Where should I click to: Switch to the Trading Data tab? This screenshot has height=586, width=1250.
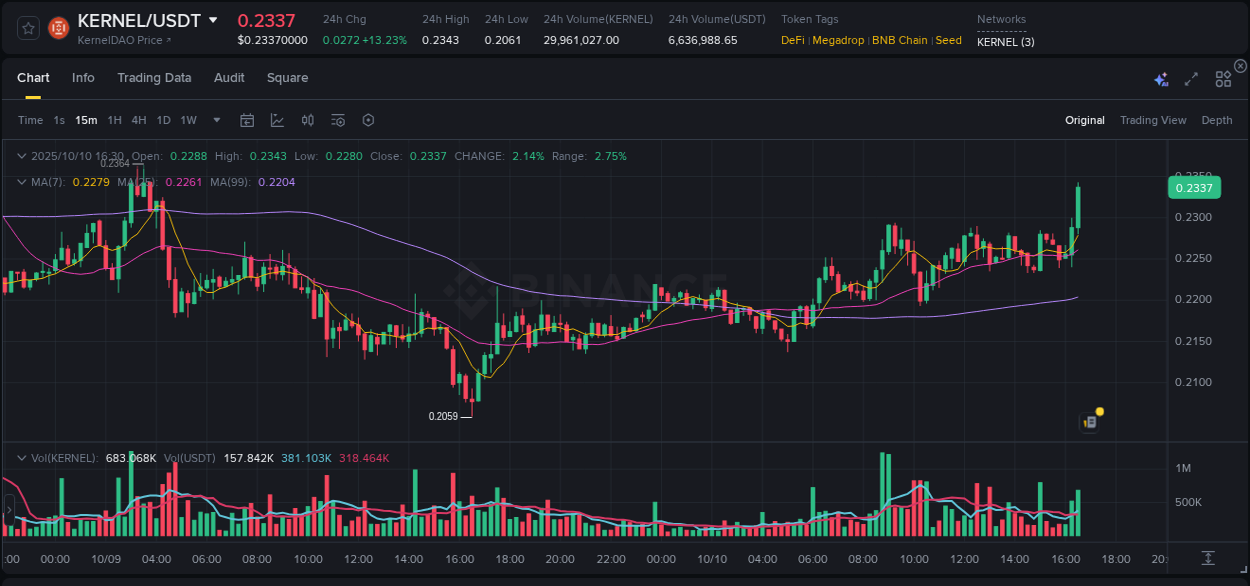tap(154, 77)
